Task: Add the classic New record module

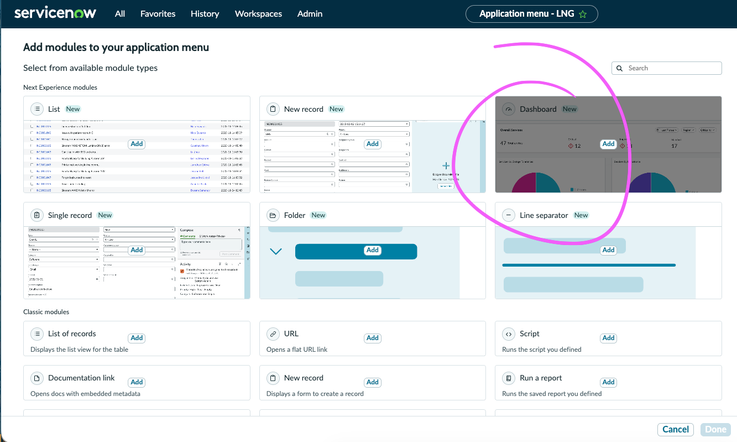Action: pos(373,382)
